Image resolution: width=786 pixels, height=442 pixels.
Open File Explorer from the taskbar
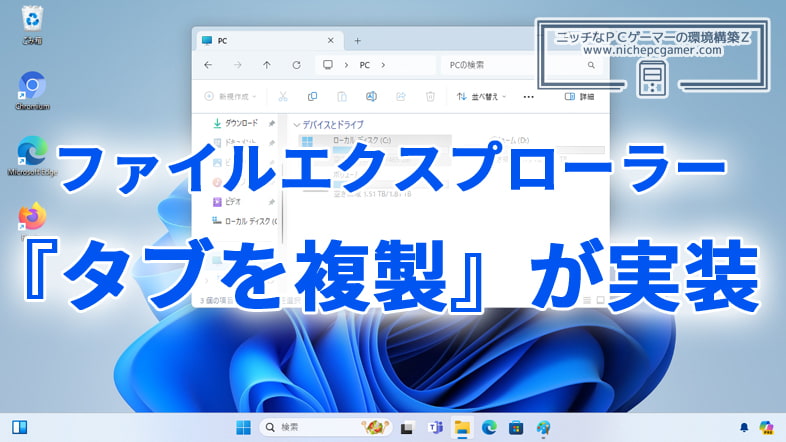(462, 427)
